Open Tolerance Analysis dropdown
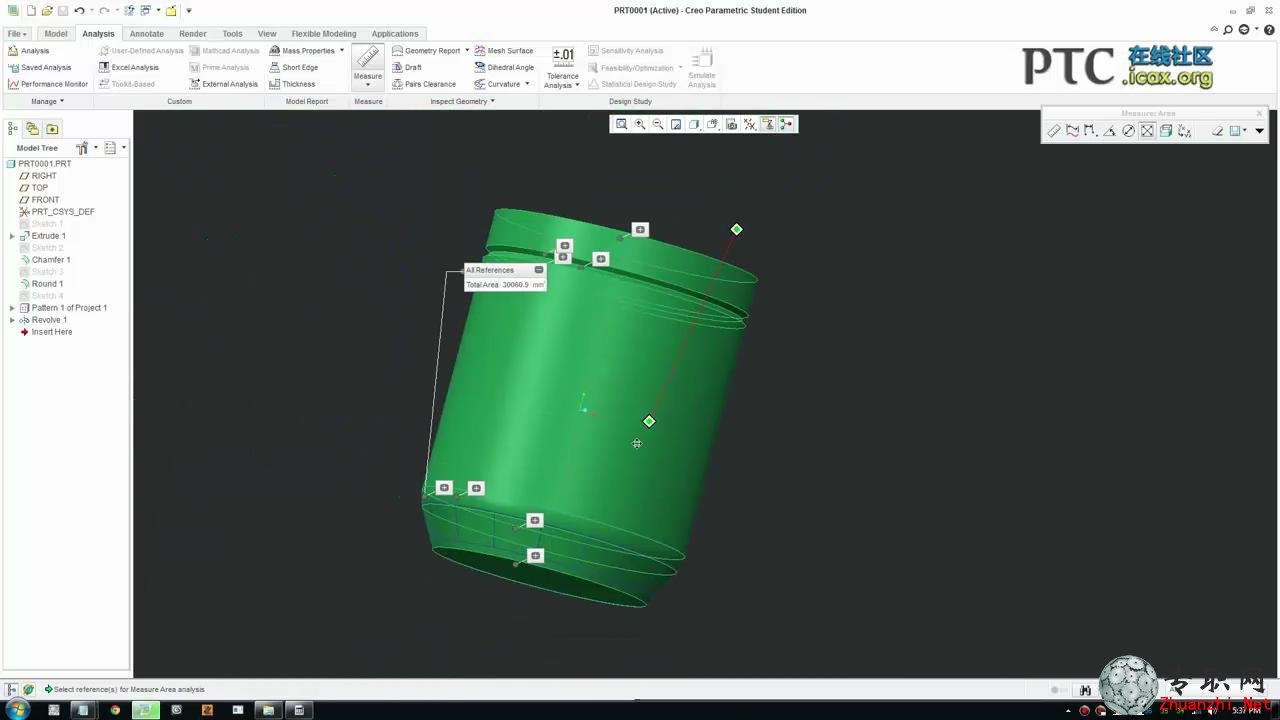The height and width of the screenshot is (720, 1280). [x=562, y=80]
